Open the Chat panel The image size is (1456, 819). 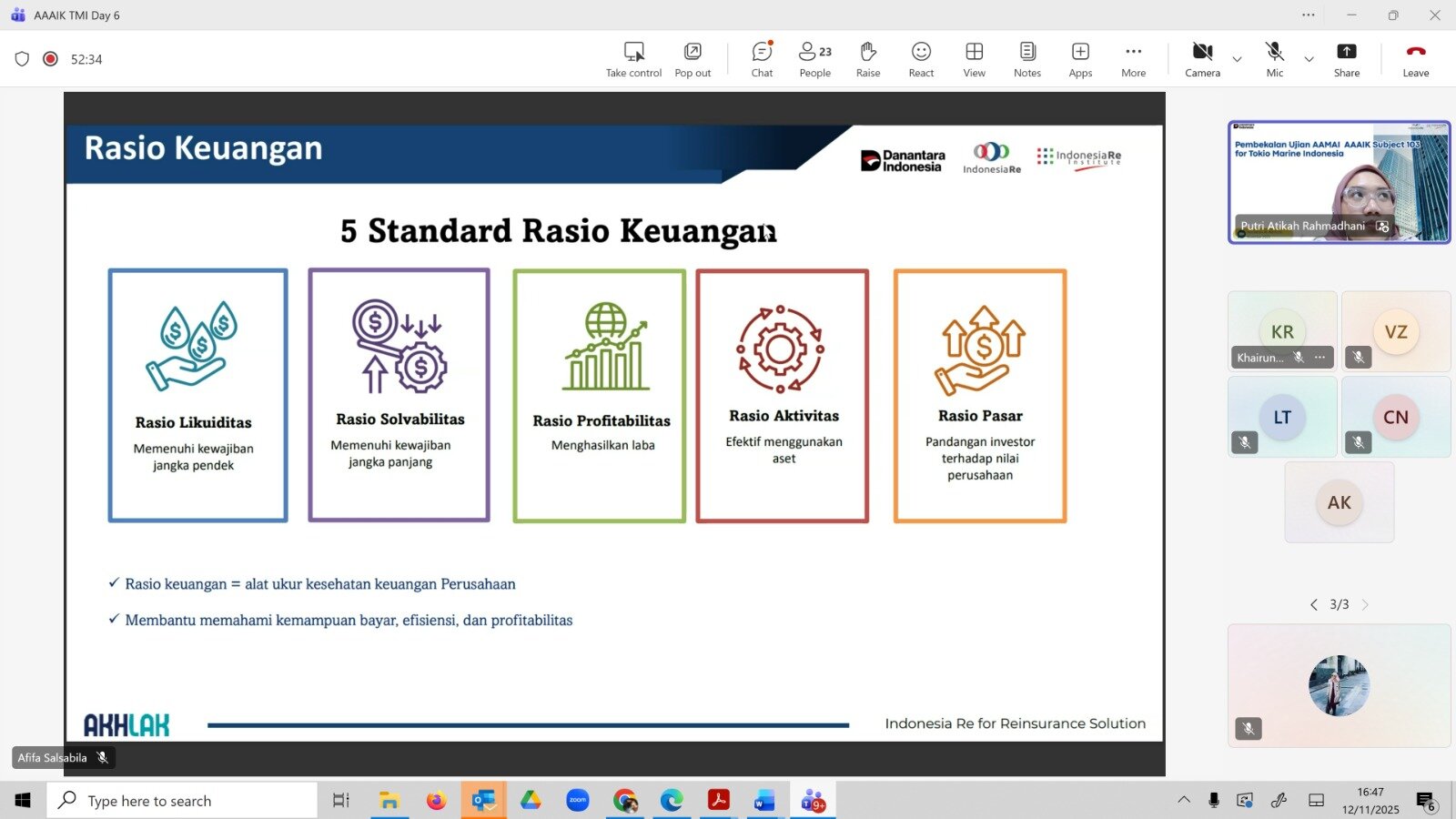pyautogui.click(x=762, y=59)
